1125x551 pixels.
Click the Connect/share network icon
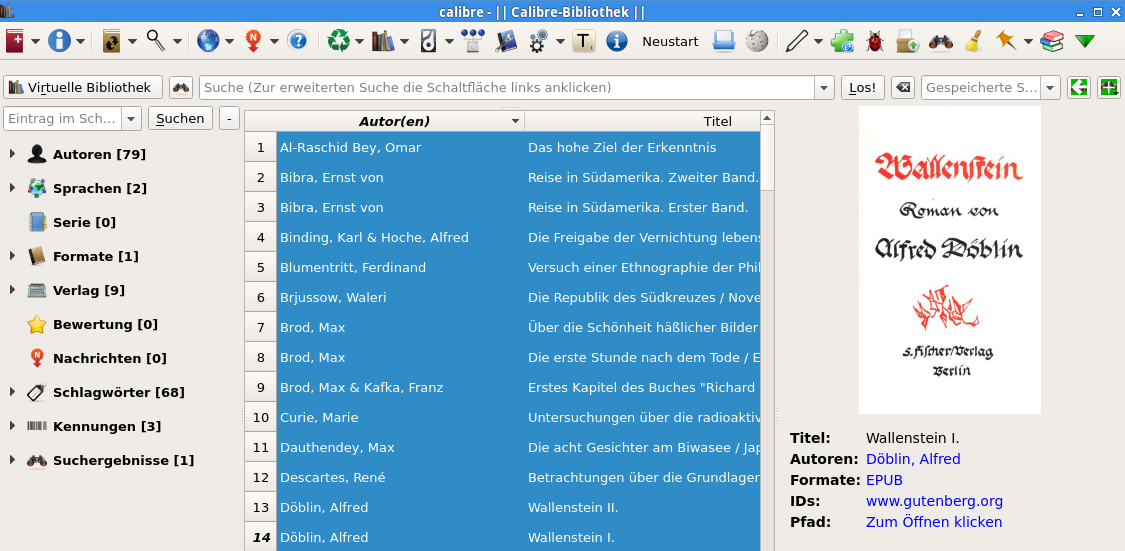coord(473,41)
